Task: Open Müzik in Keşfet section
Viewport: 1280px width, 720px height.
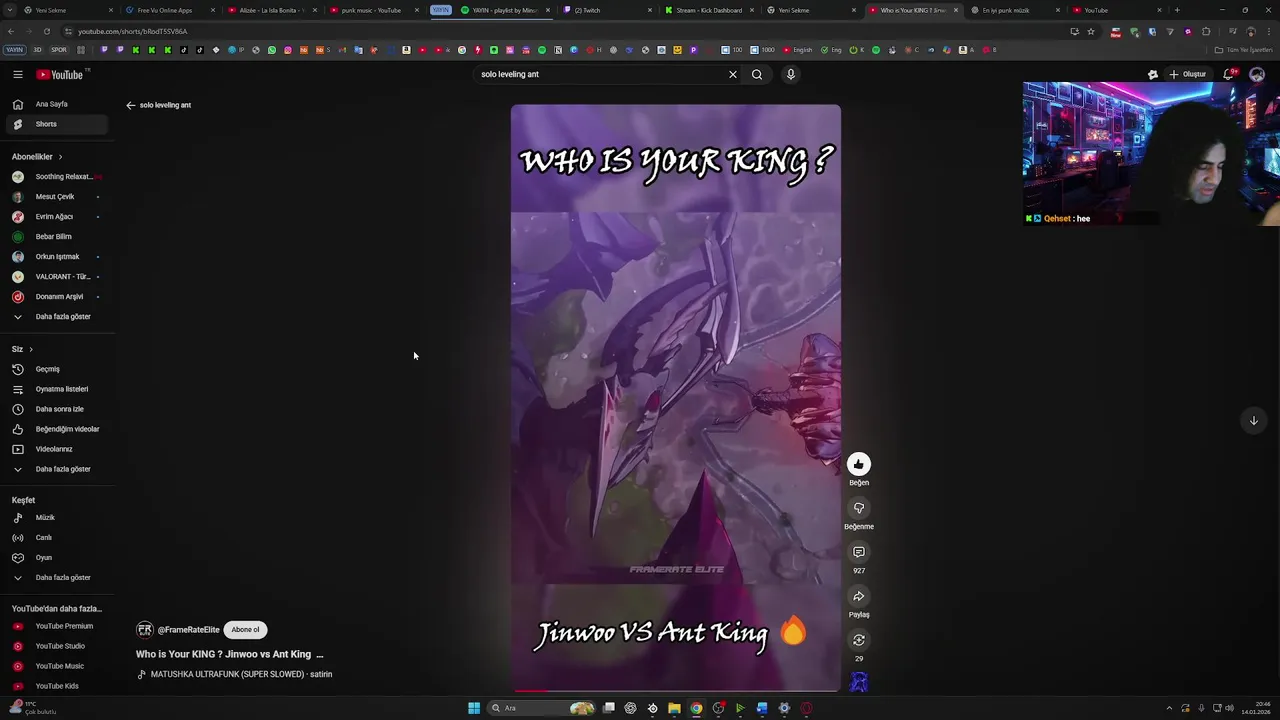Action: click(55, 518)
